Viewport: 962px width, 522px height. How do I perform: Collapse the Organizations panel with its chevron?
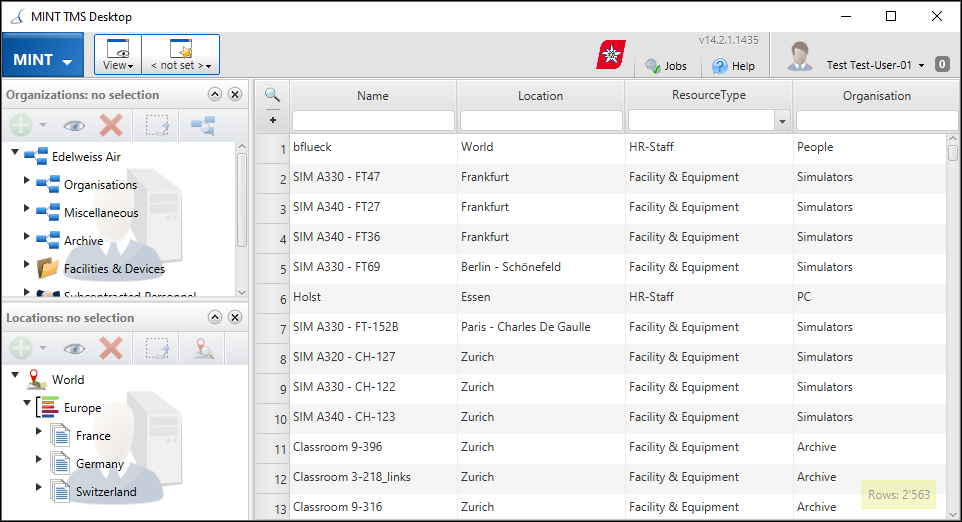(215, 94)
